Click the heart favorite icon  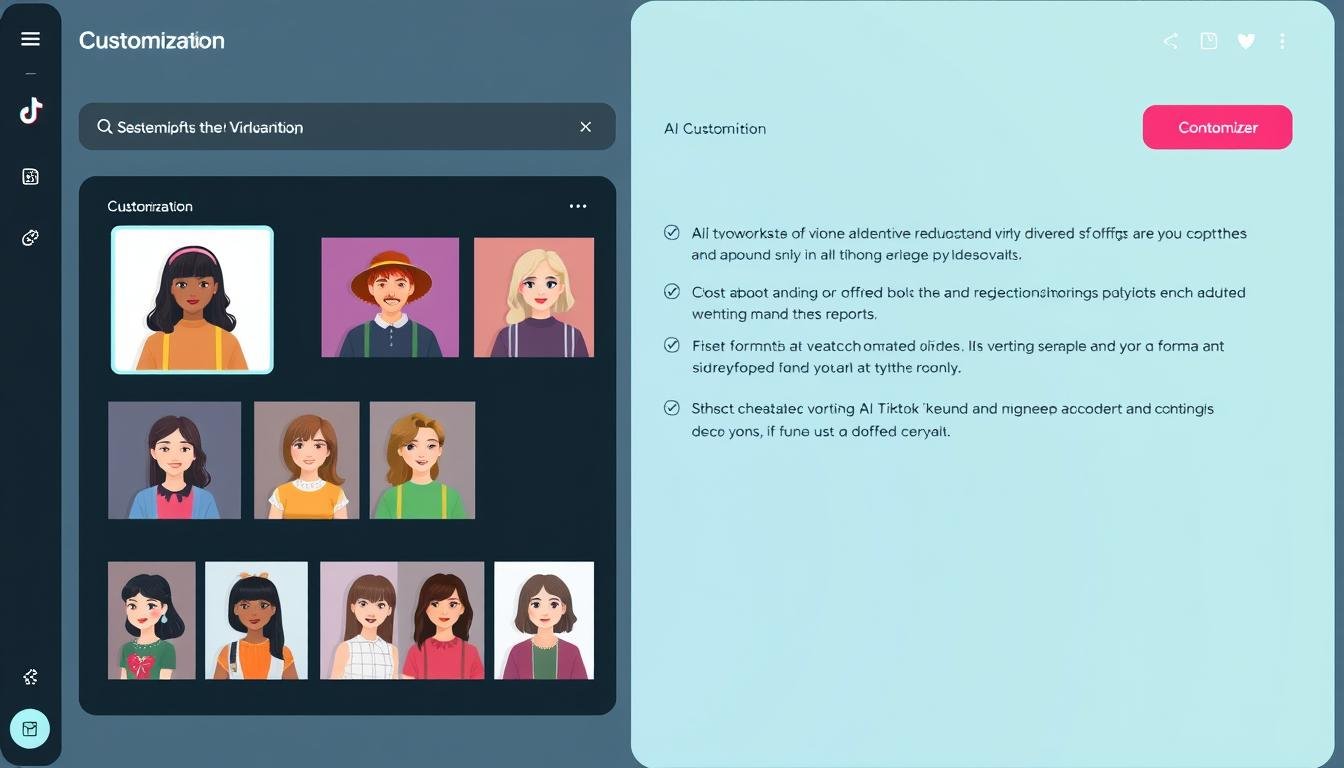pos(1246,41)
